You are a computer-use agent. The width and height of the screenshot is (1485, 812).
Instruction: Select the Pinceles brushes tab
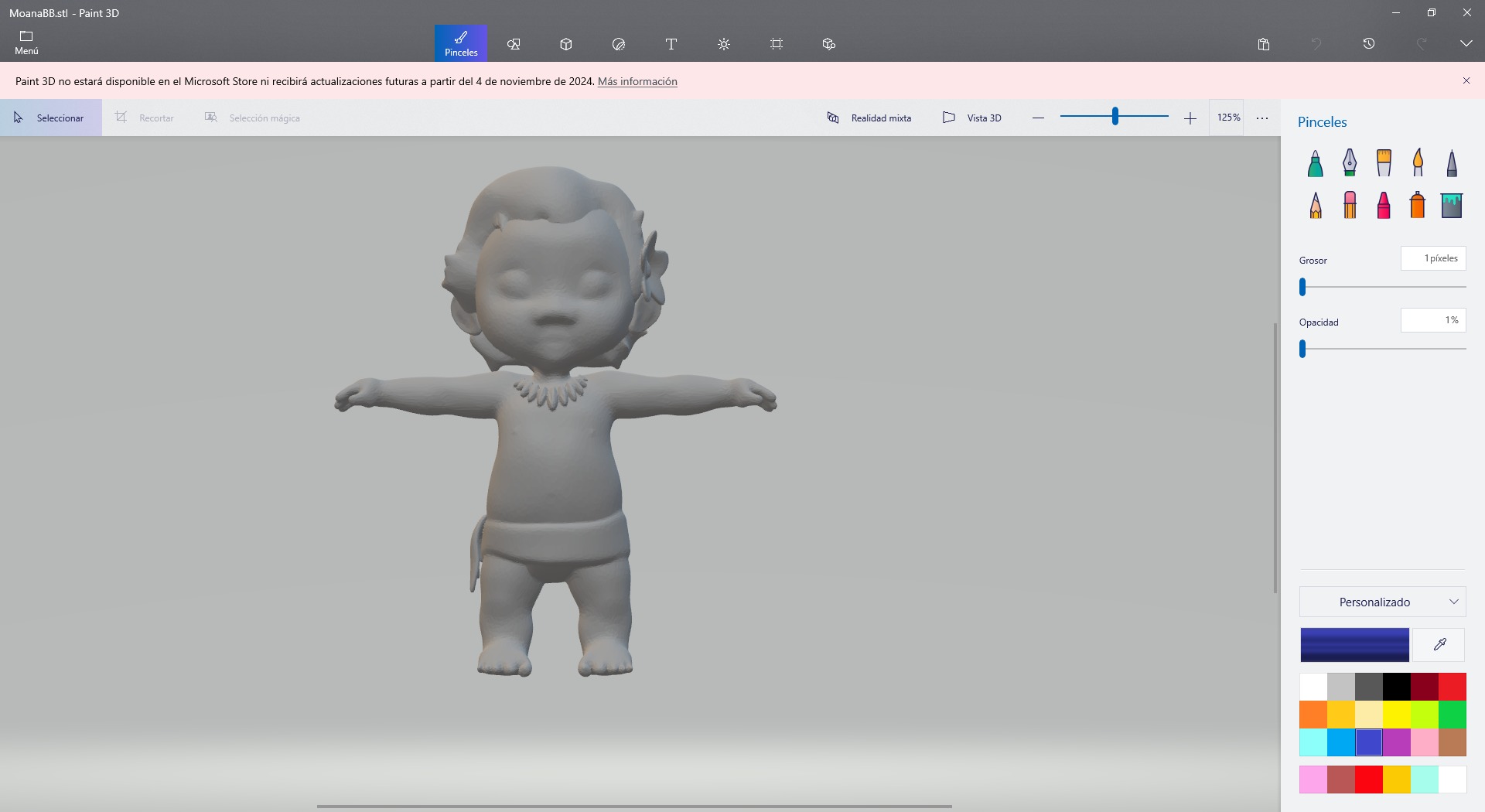coord(461,43)
